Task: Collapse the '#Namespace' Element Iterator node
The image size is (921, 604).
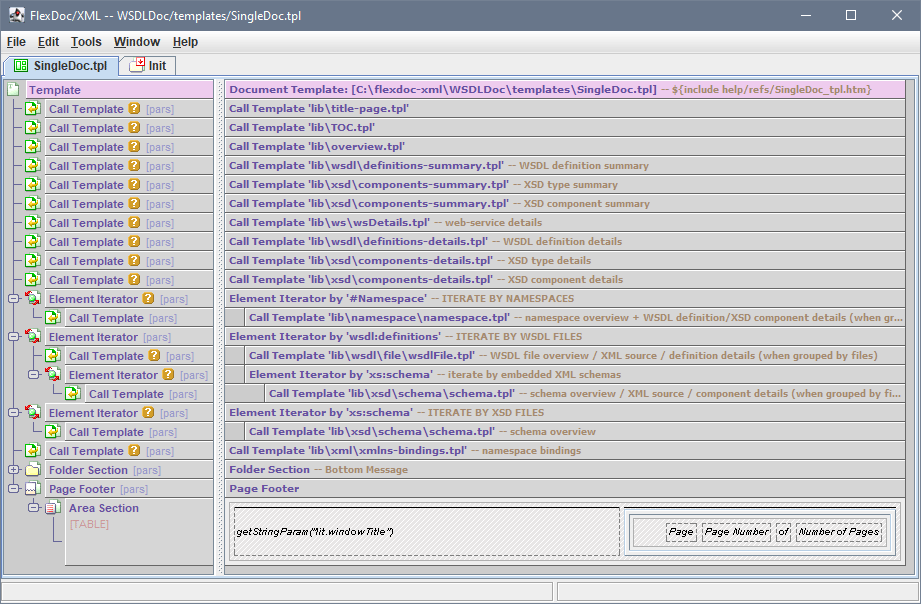Action: [13, 299]
